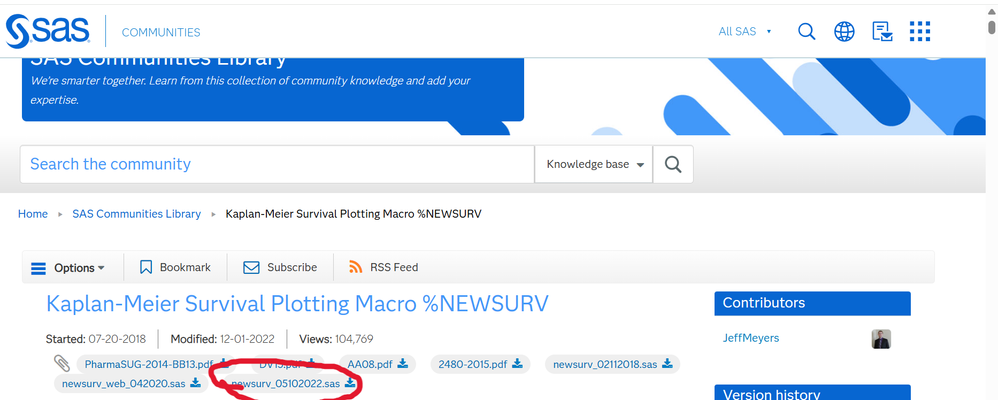
Task: Click the orange RSS icon
Action: point(356,268)
